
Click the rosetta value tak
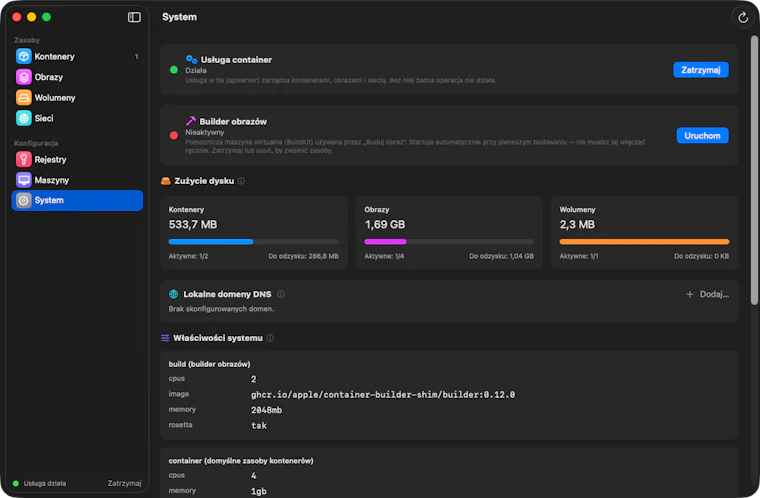[x=259, y=426]
